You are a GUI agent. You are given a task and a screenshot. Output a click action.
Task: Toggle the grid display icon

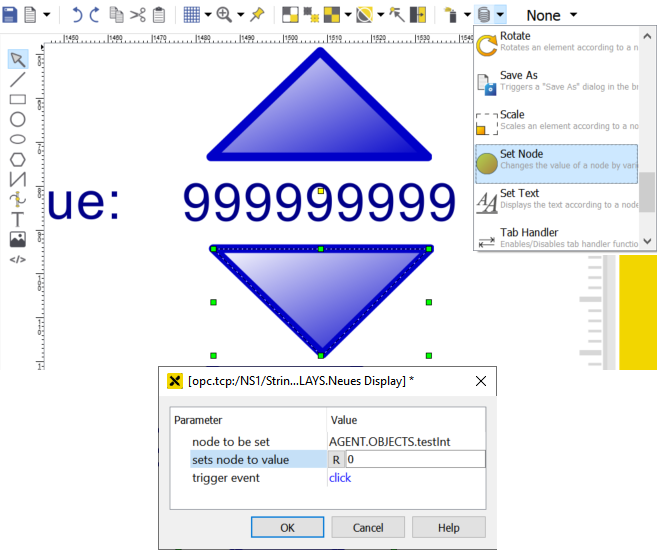pyautogui.click(x=192, y=15)
